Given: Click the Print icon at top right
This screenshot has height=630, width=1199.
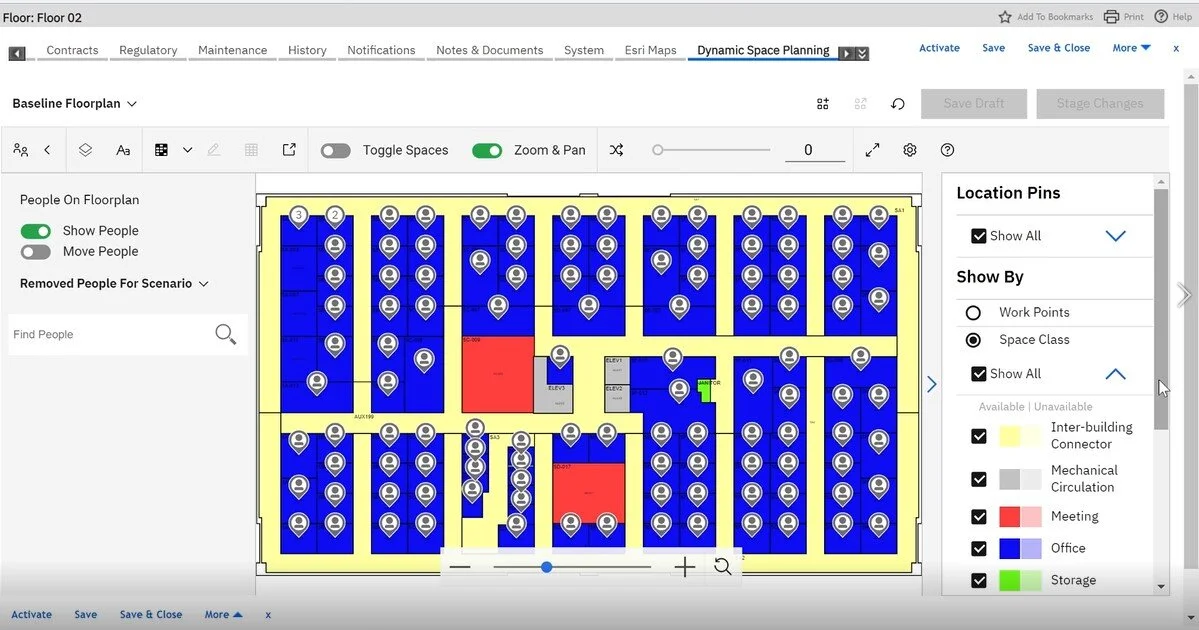Looking at the screenshot, I should 1112,16.
